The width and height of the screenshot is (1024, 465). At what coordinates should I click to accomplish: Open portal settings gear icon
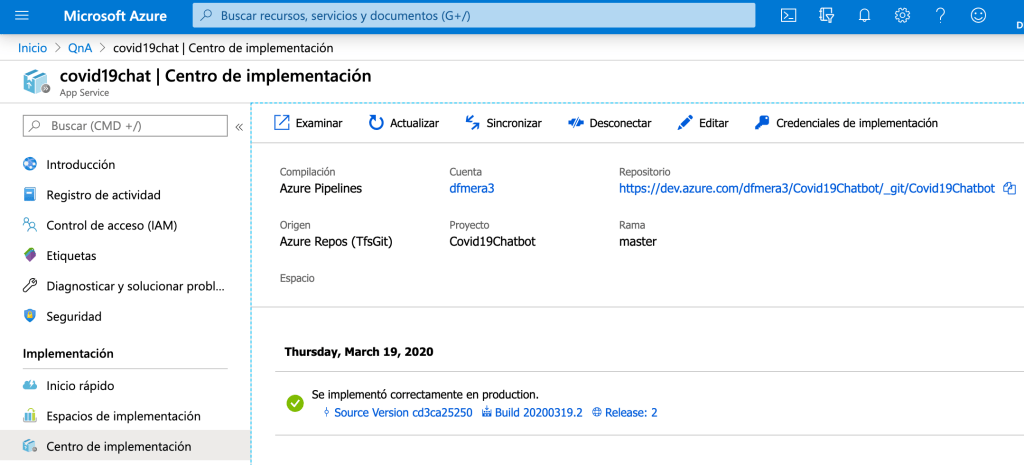(x=902, y=15)
